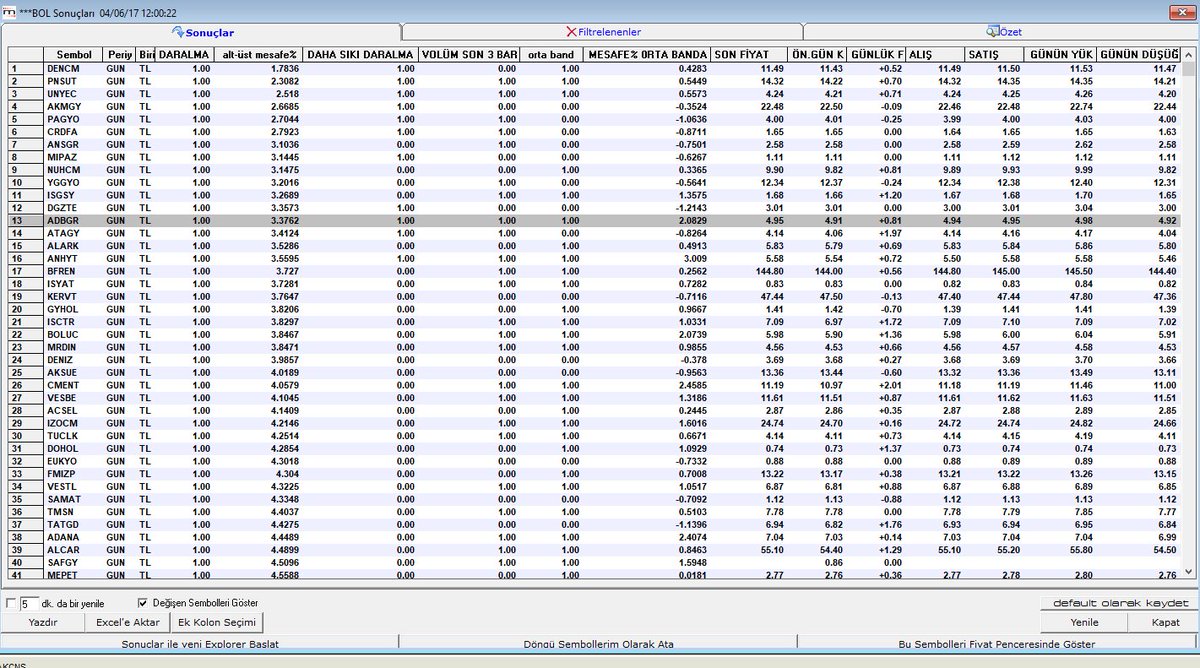Sort by the SATIŞ column header

click(x=992, y=54)
